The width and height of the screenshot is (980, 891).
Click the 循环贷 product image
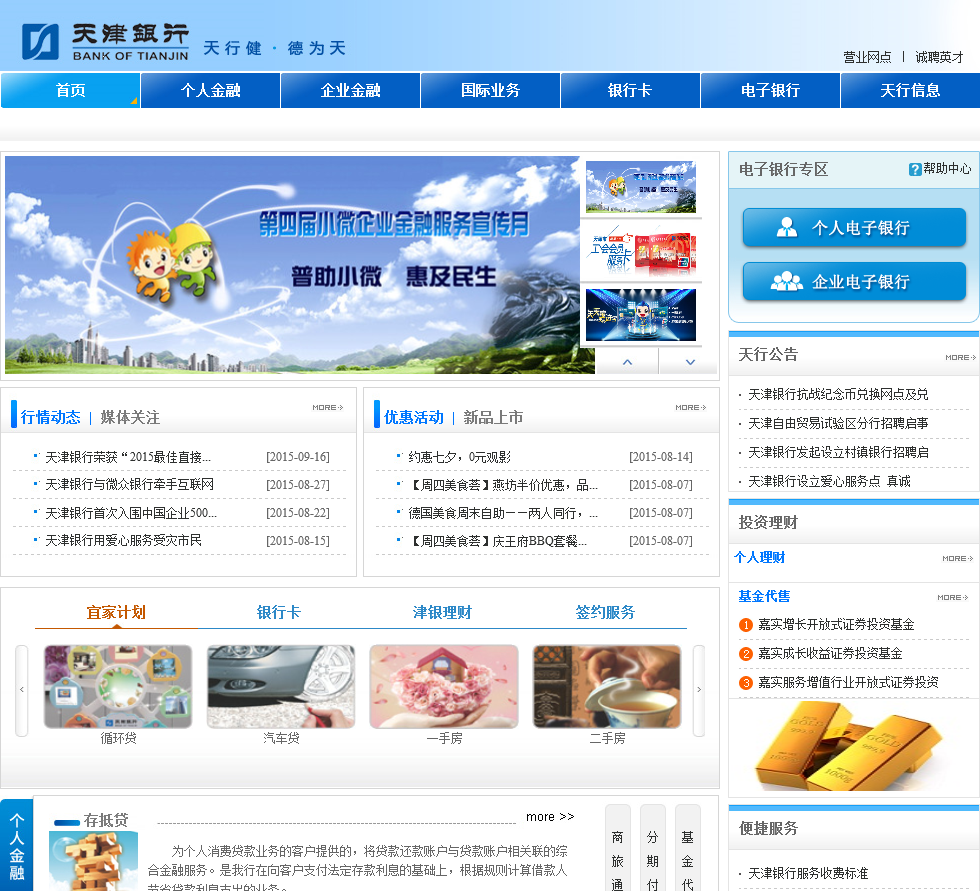tap(118, 687)
